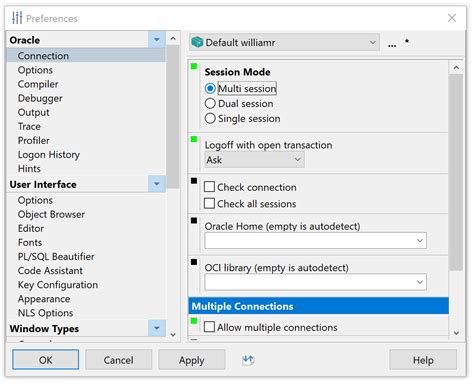Open NLS Options preferences
This screenshot has height=386, width=474.
[x=46, y=313]
